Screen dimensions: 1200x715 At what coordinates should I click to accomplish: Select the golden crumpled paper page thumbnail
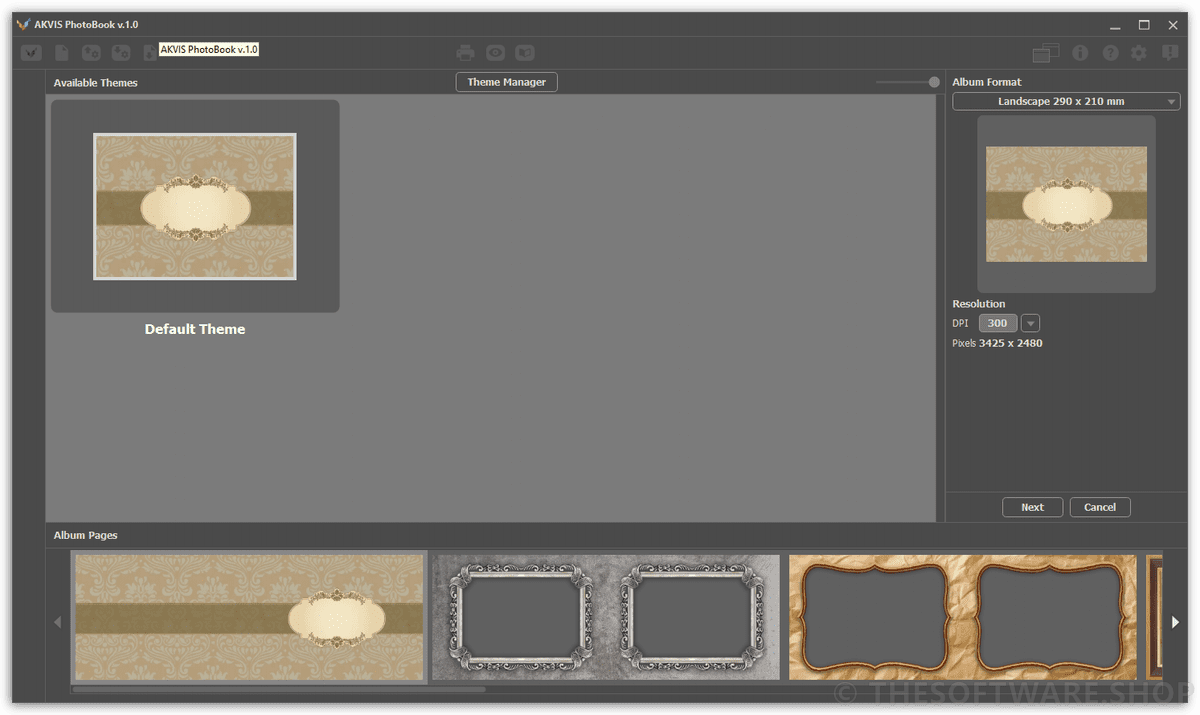[963, 618]
